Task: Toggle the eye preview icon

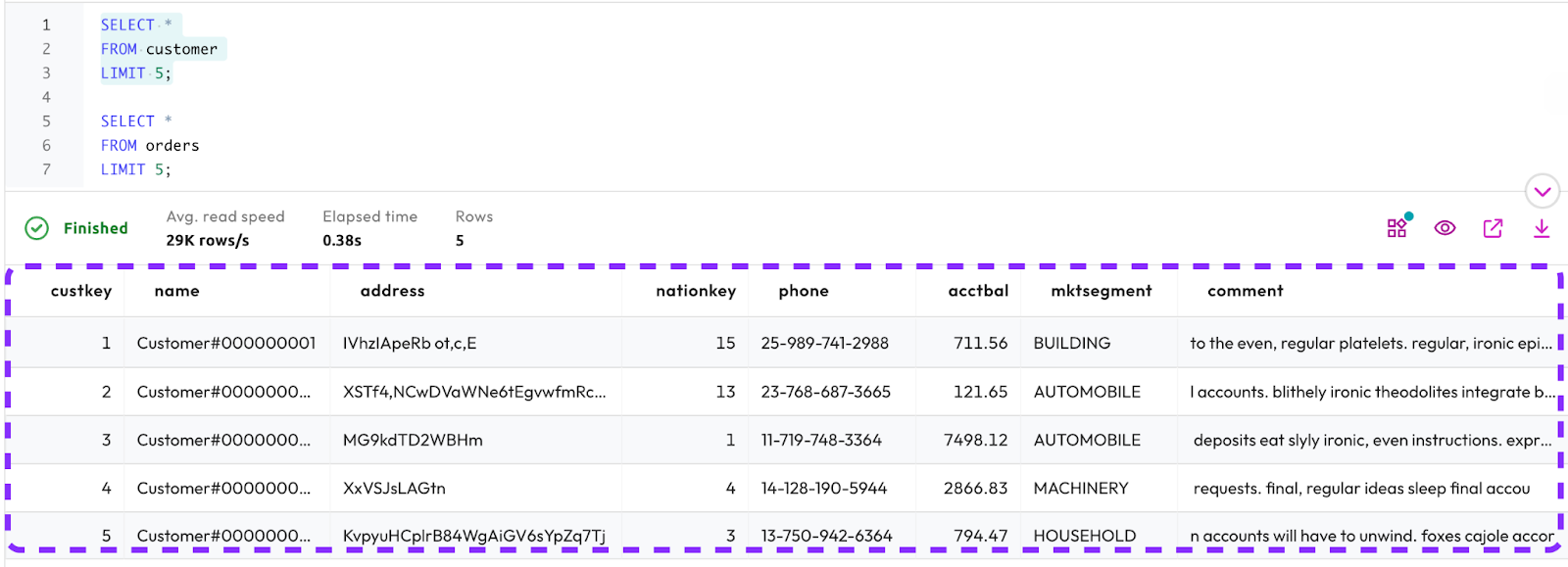Action: click(1445, 228)
